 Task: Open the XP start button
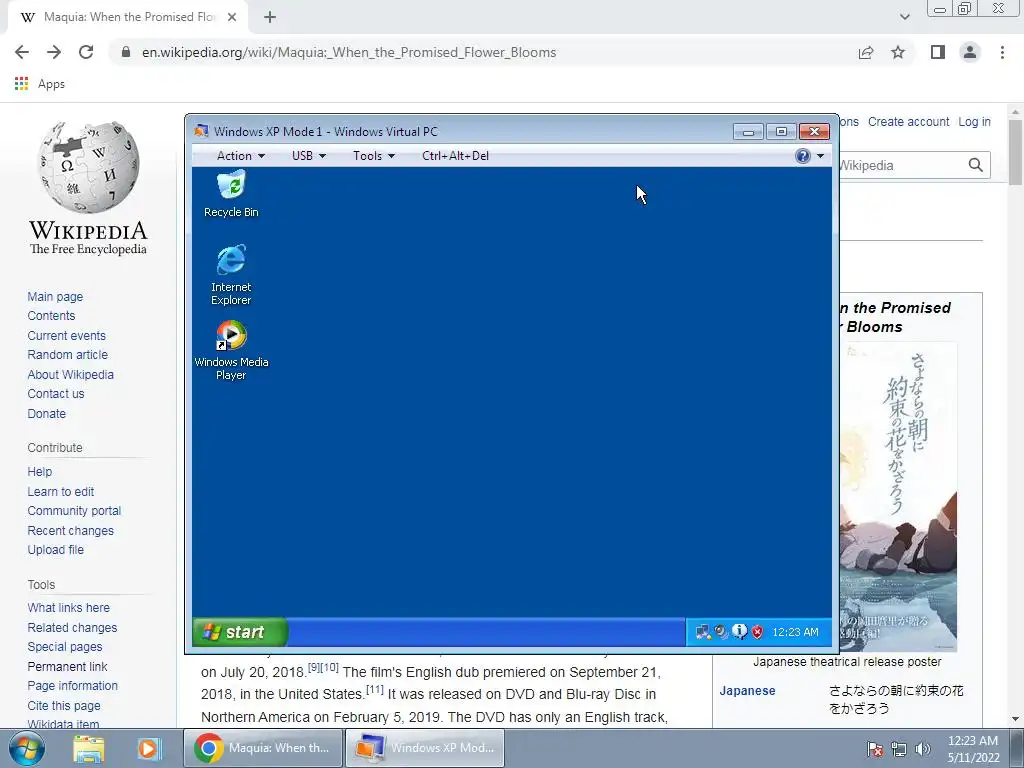239,632
